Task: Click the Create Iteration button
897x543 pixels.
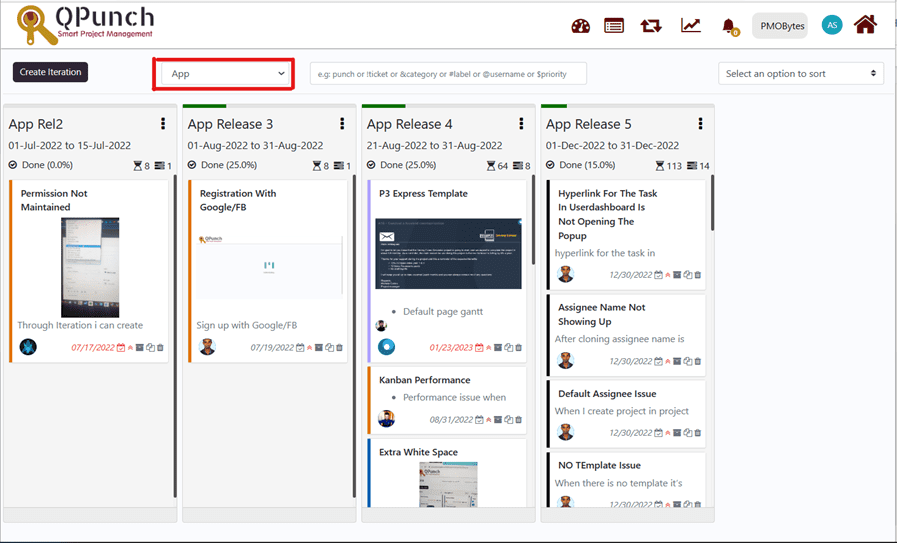Action: click(x=50, y=72)
